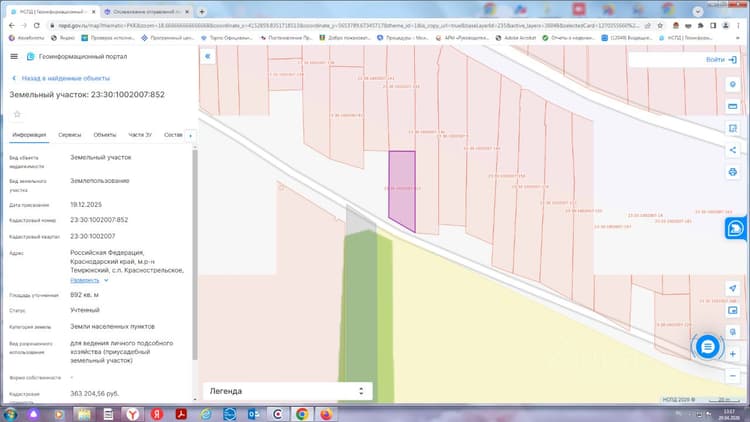Click the Земли населенных пунктов category text

click(x=112, y=326)
